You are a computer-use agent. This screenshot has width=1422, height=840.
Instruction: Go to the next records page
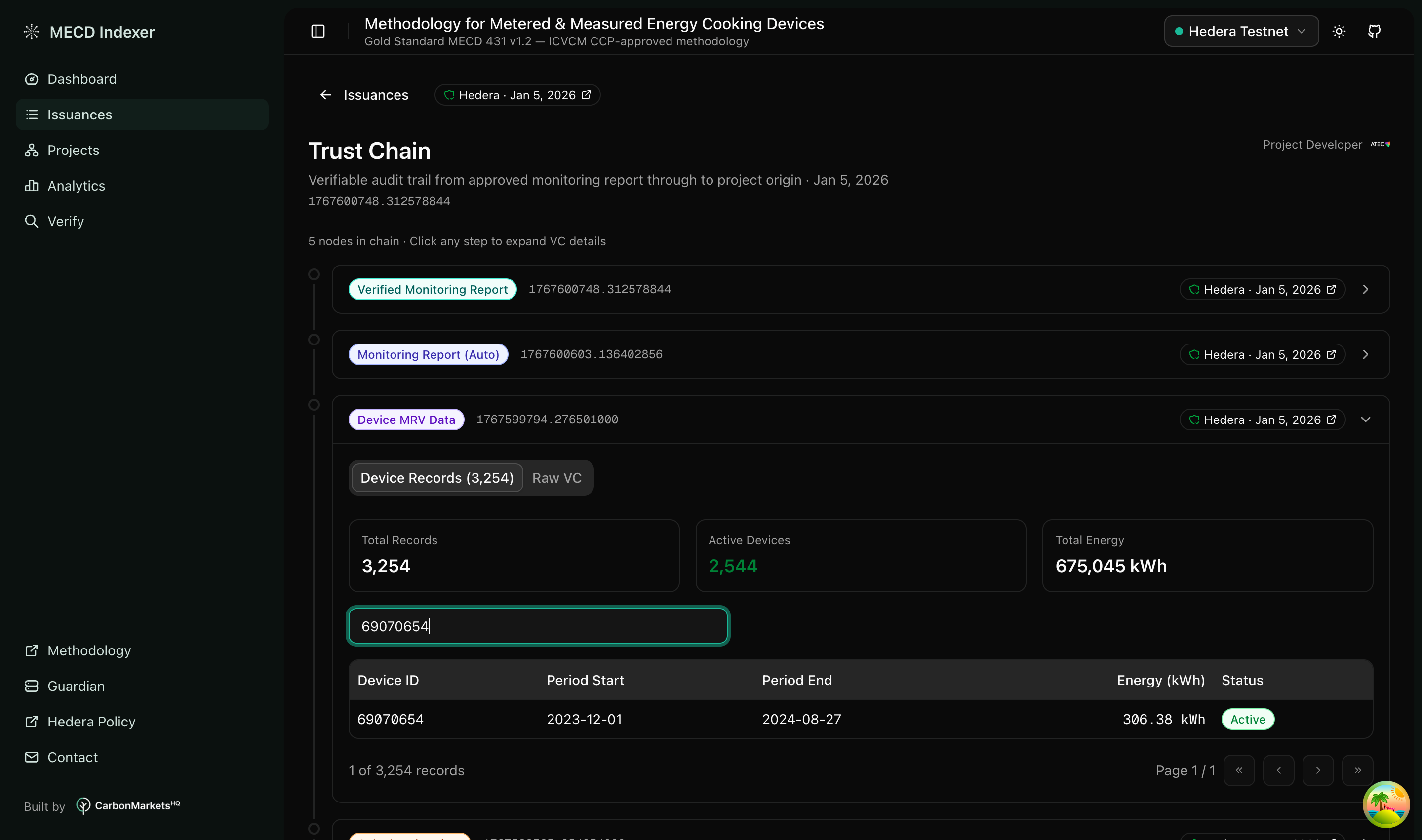coord(1318,770)
